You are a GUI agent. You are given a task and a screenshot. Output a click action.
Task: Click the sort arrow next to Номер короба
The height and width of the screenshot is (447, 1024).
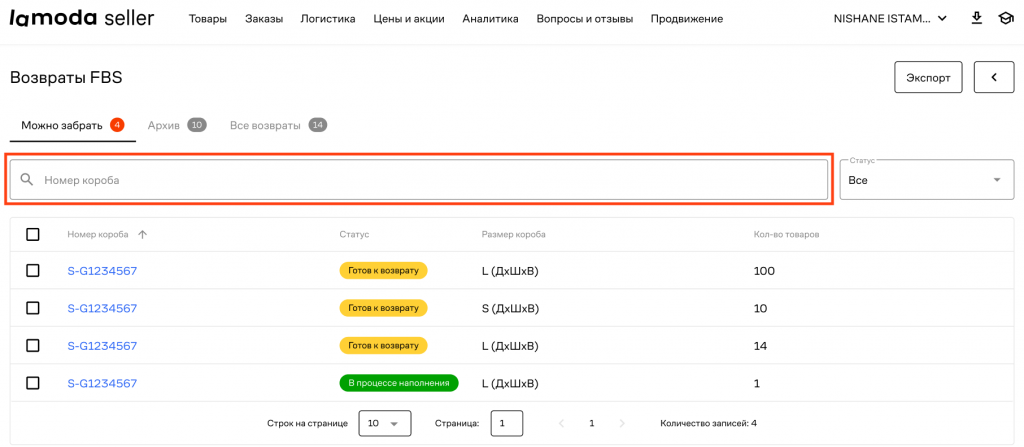coord(143,234)
